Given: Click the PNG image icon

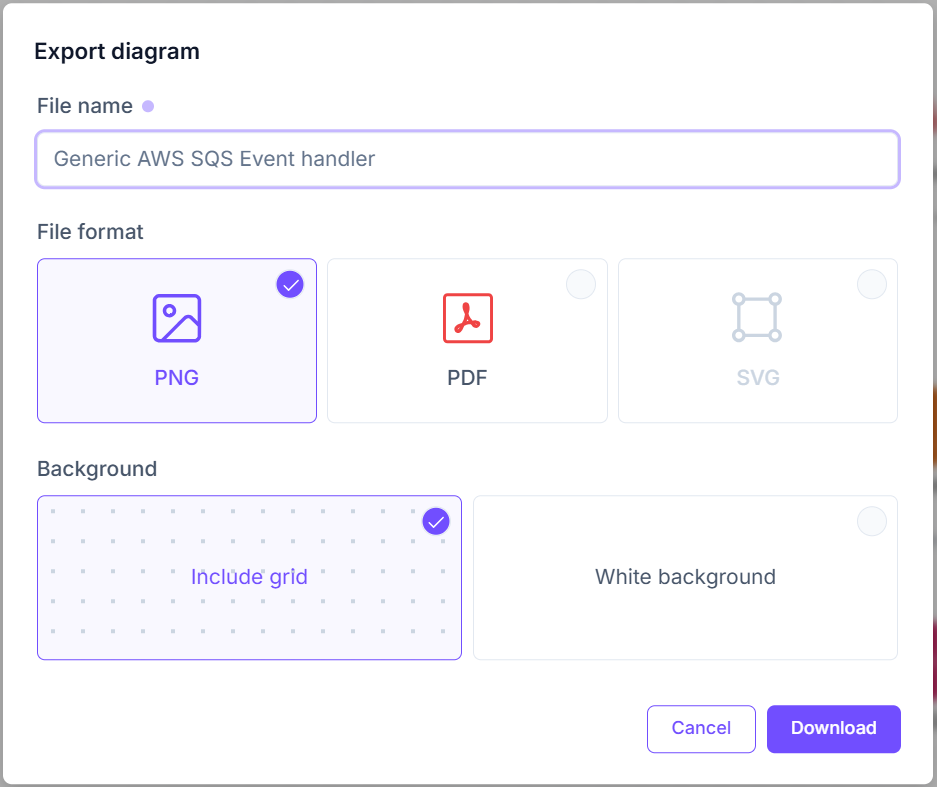Looking at the screenshot, I should (x=177, y=318).
